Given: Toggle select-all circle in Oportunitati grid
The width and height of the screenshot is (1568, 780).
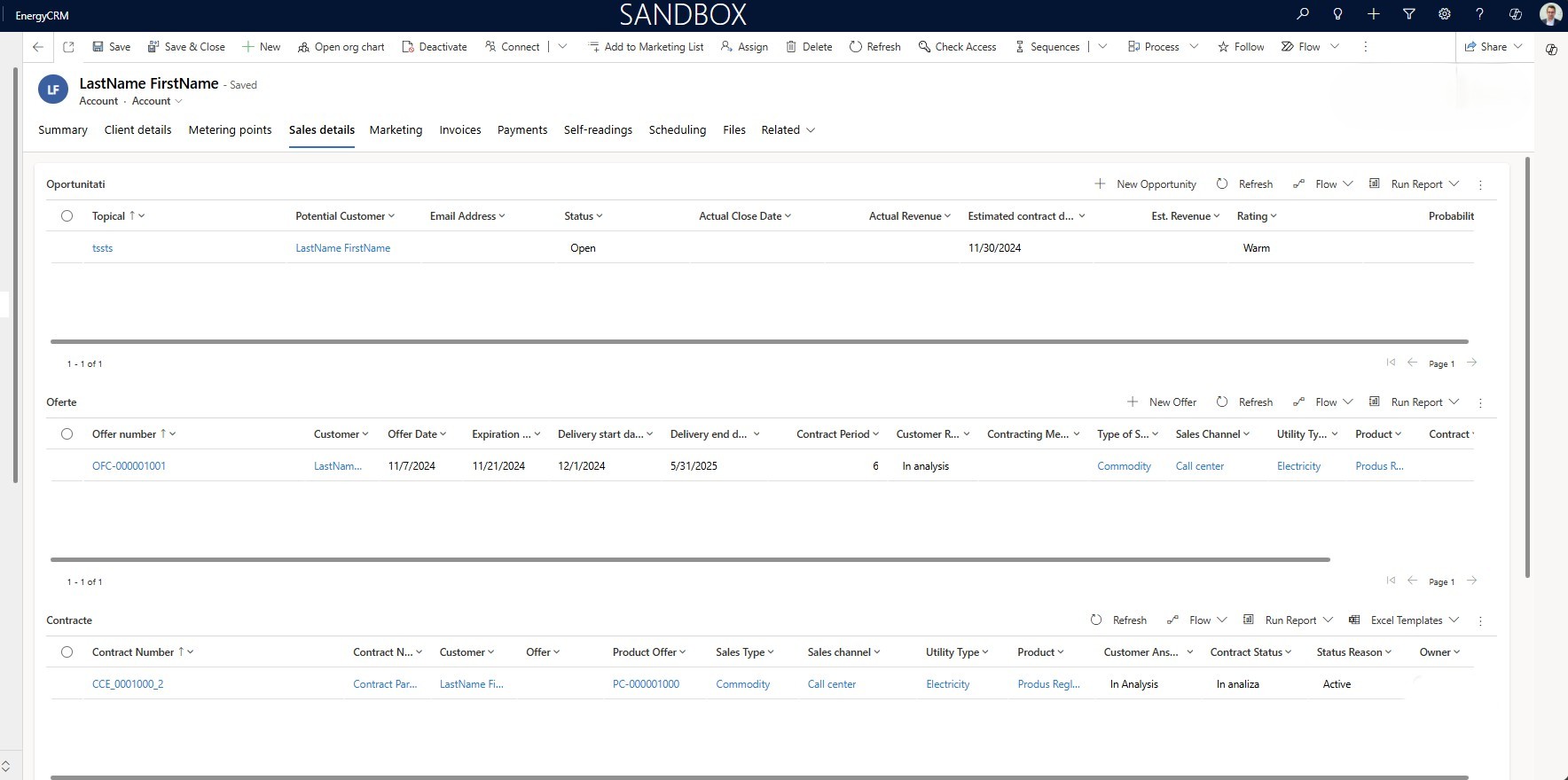Looking at the screenshot, I should 67,216.
